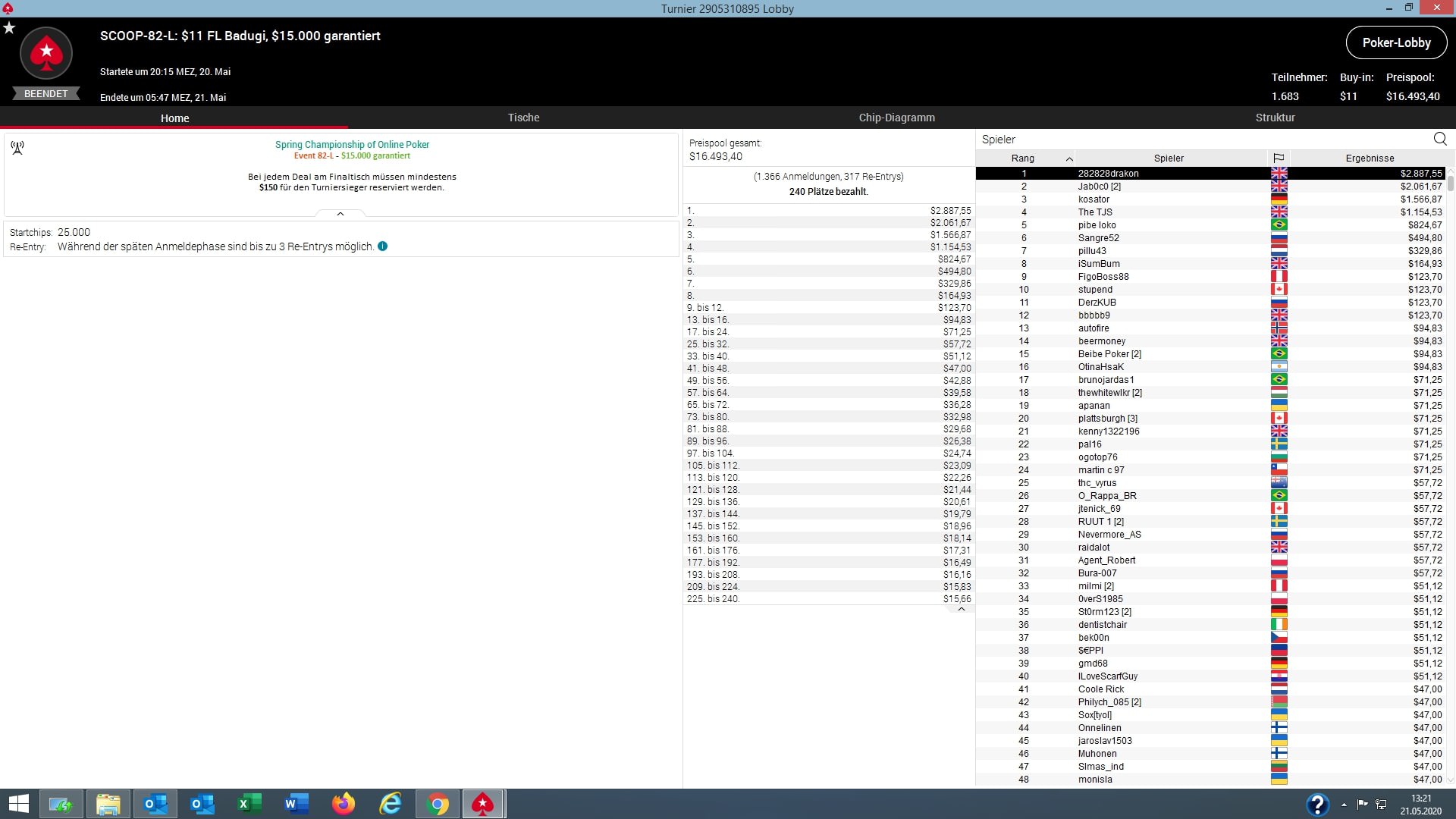Collapse the prize payout list

pos(961,609)
